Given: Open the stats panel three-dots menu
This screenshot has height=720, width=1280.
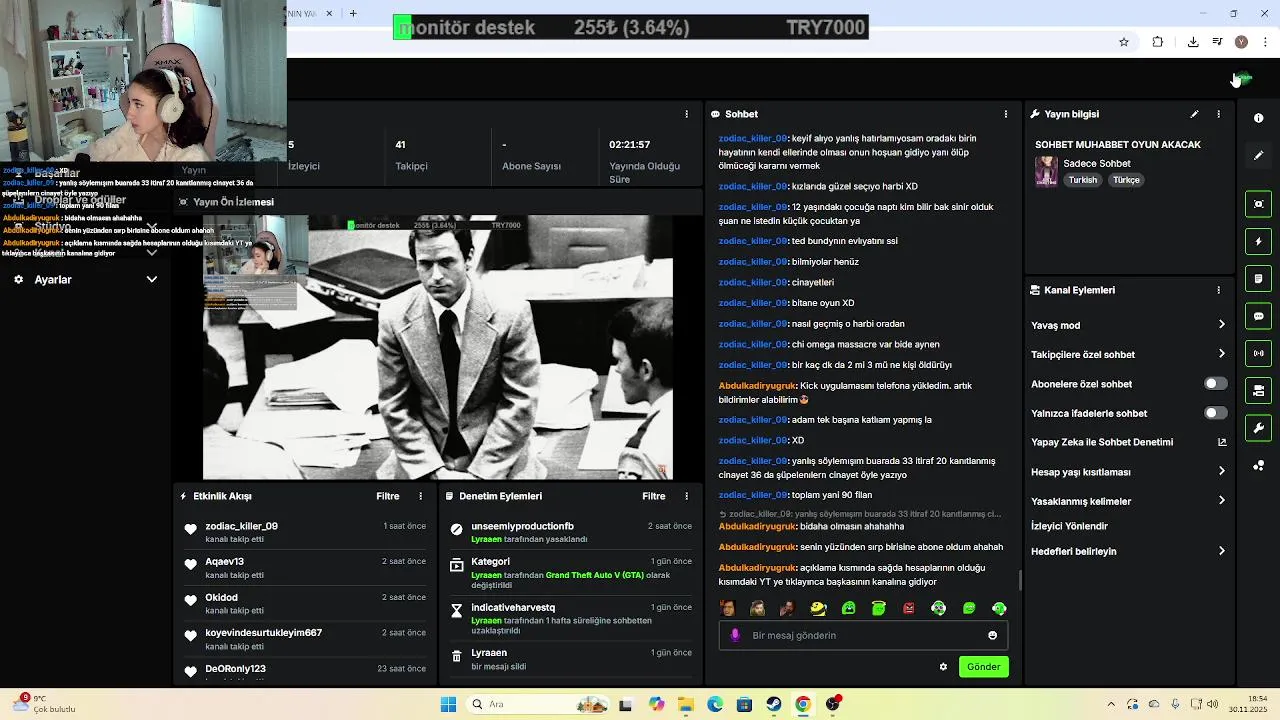Looking at the screenshot, I should tap(686, 114).
